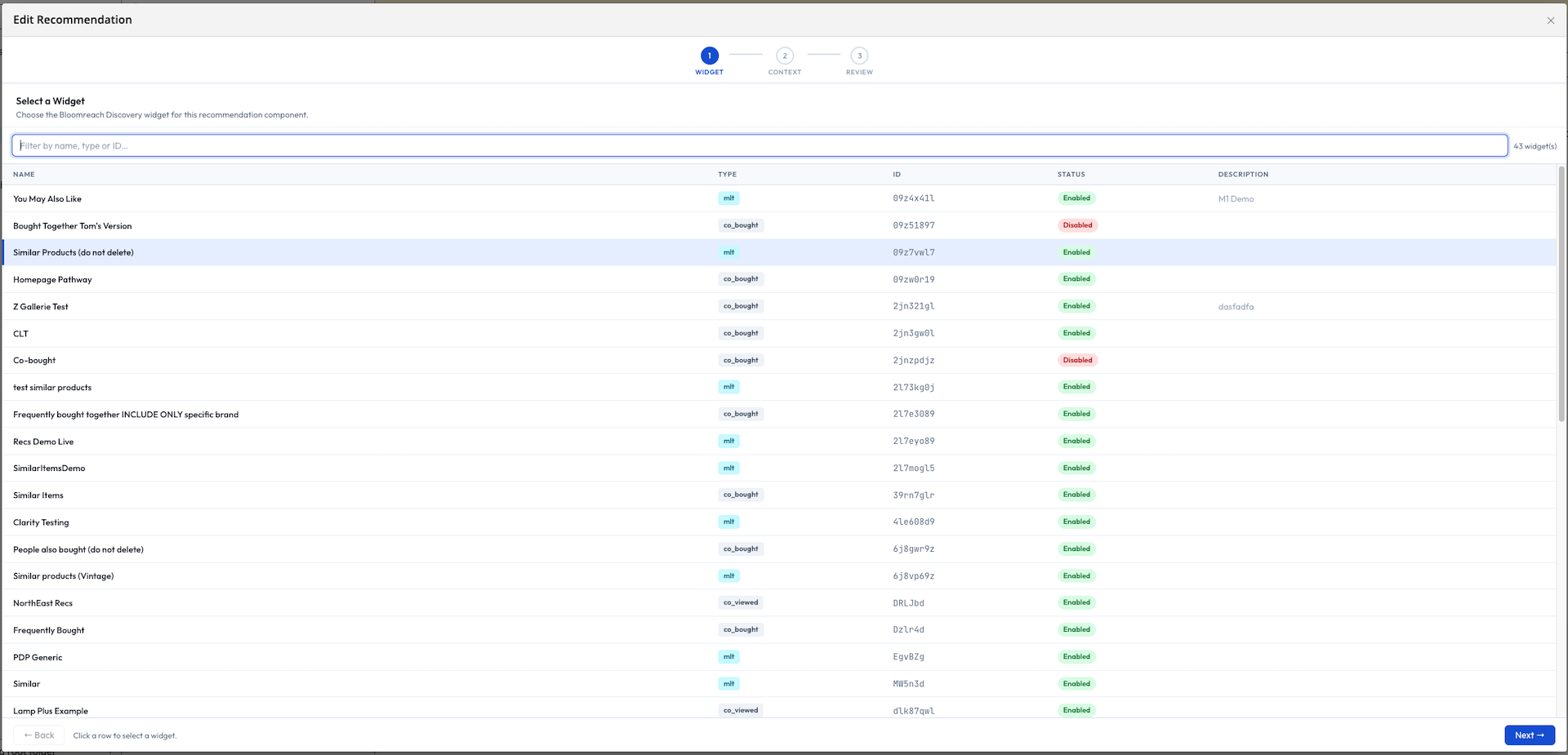
Task: Click ID 2jn321gl cell
Action: click(914, 306)
